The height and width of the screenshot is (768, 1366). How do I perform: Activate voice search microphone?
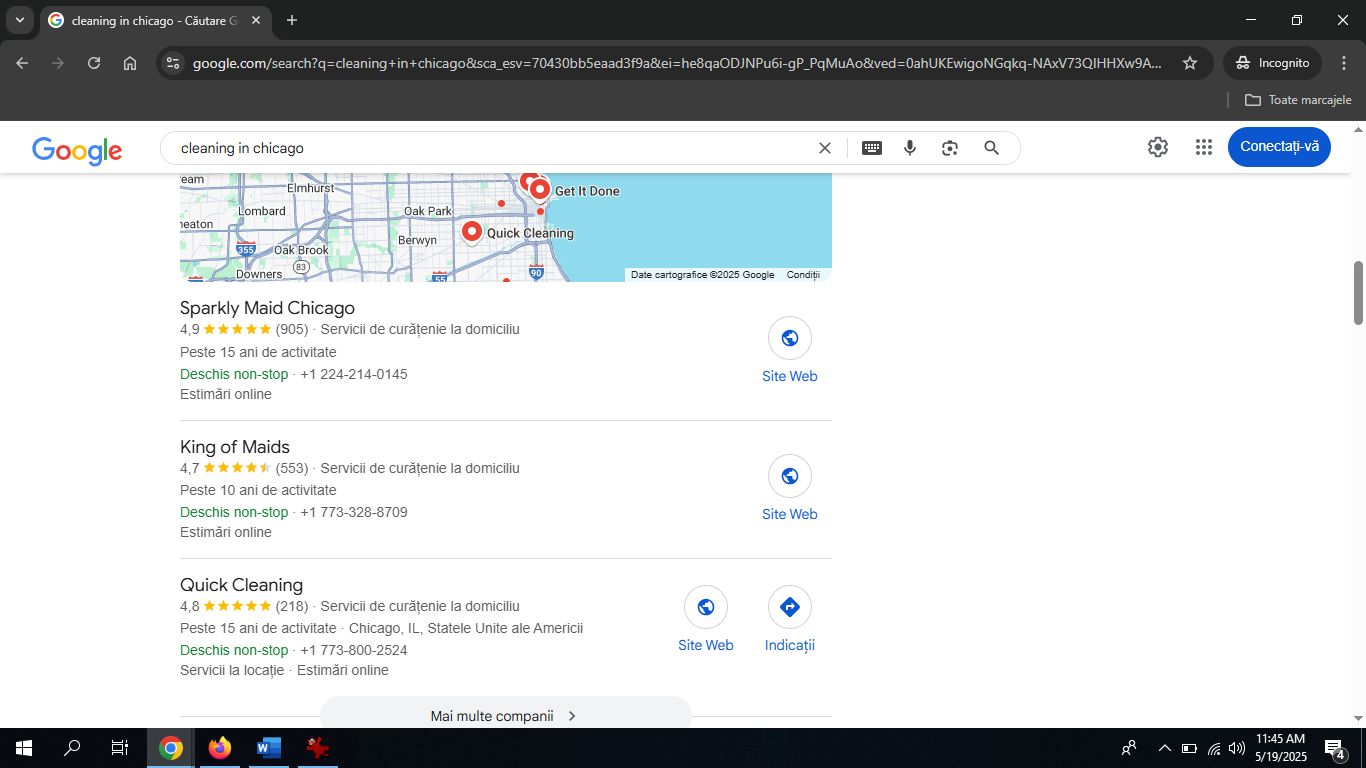point(909,147)
